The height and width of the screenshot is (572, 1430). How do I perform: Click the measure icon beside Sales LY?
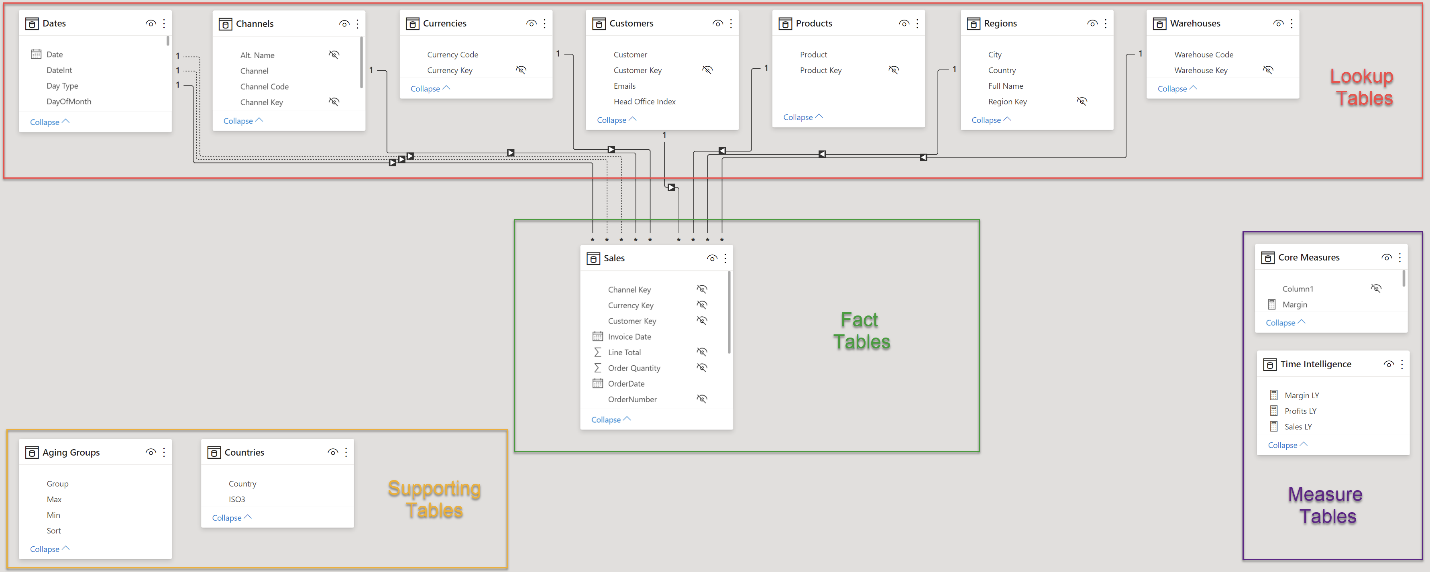(x=1273, y=426)
